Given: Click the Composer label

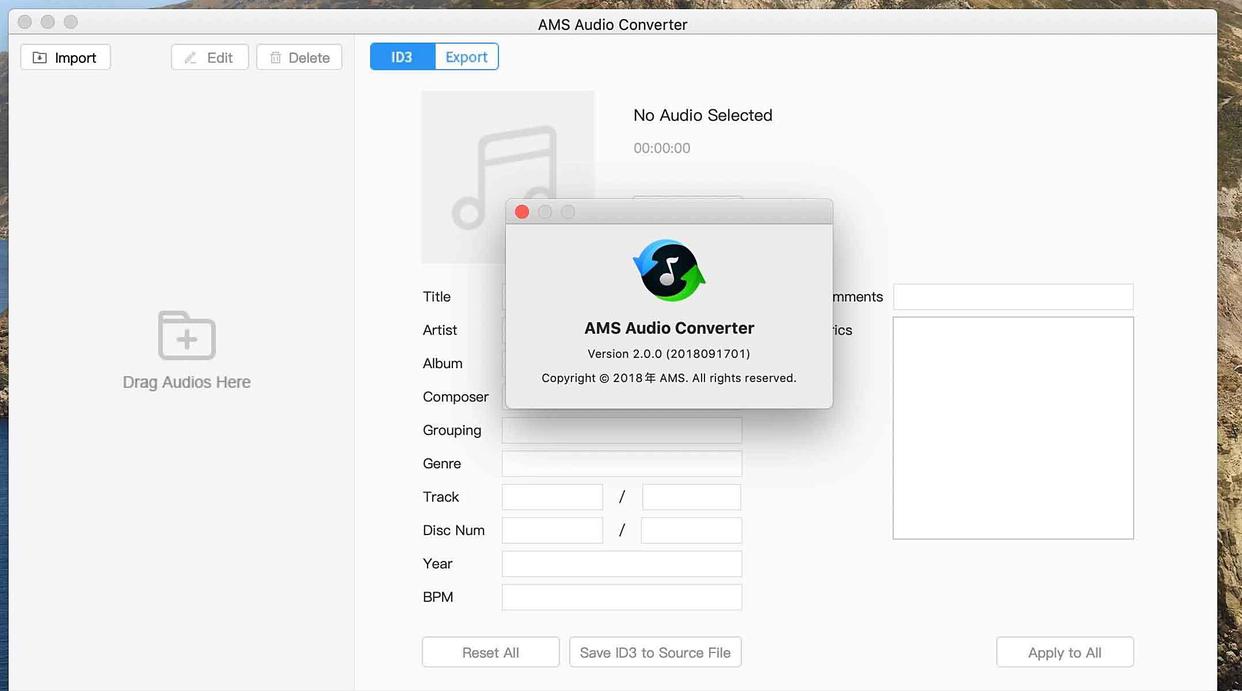Looking at the screenshot, I should pyautogui.click(x=456, y=397).
